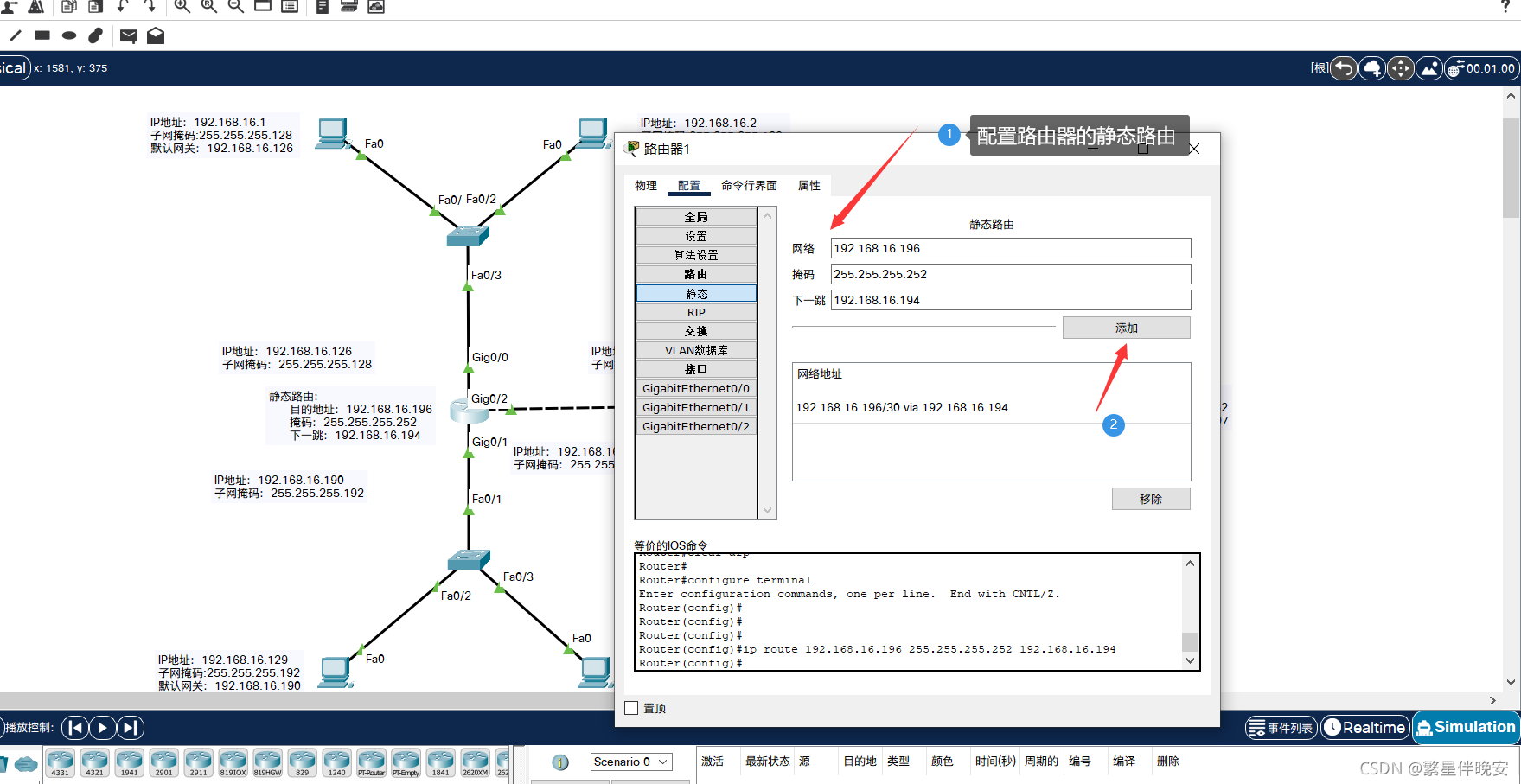Screen dimensions: 1521x784
Task: Select the draw rectangle tool
Action: [42, 35]
